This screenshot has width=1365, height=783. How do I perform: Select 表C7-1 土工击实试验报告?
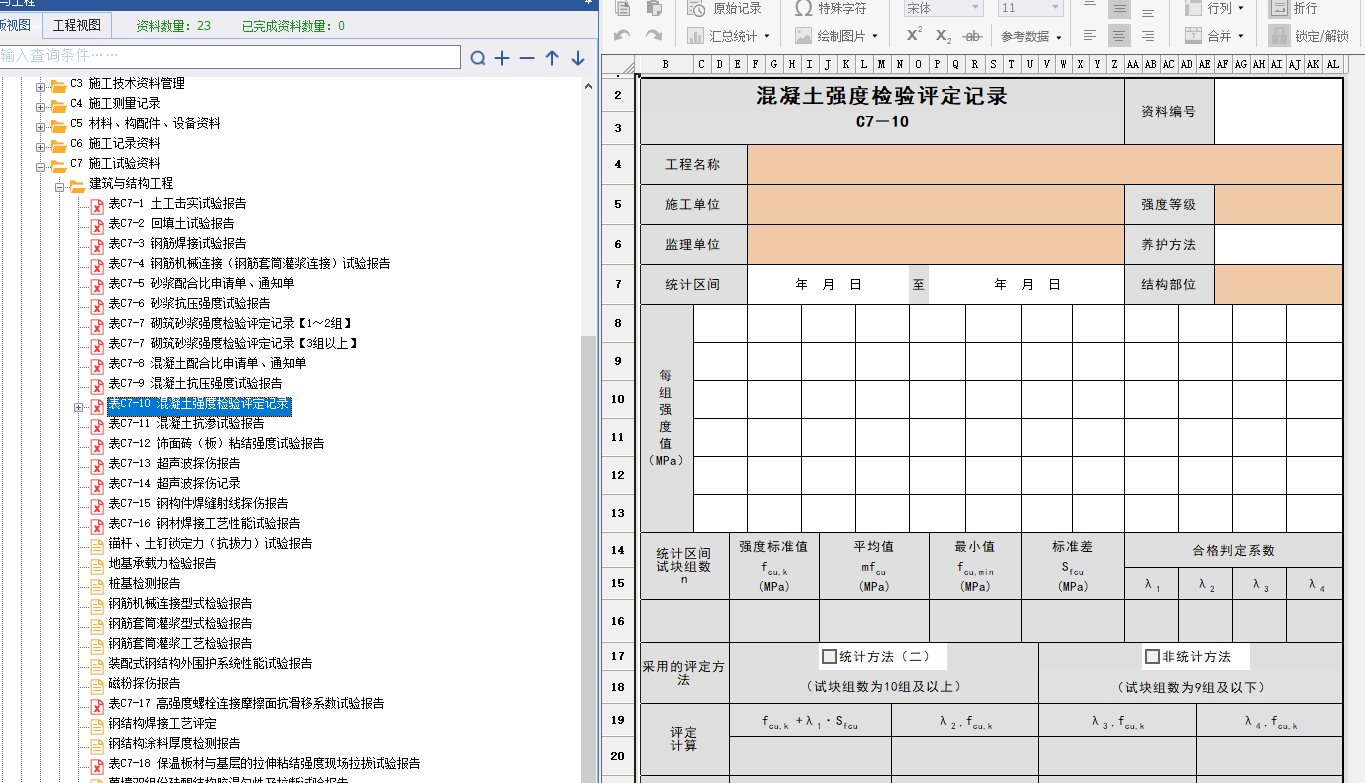tap(178, 204)
